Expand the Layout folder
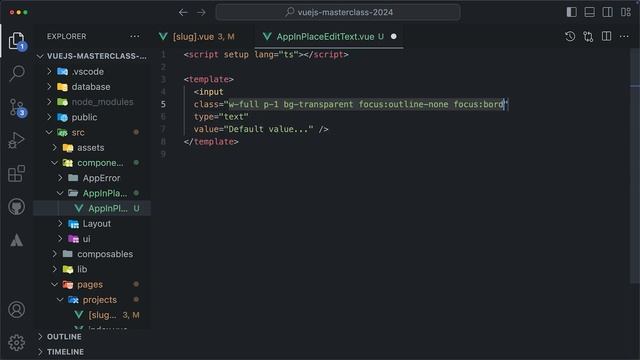The height and width of the screenshot is (360, 640). click(93, 224)
